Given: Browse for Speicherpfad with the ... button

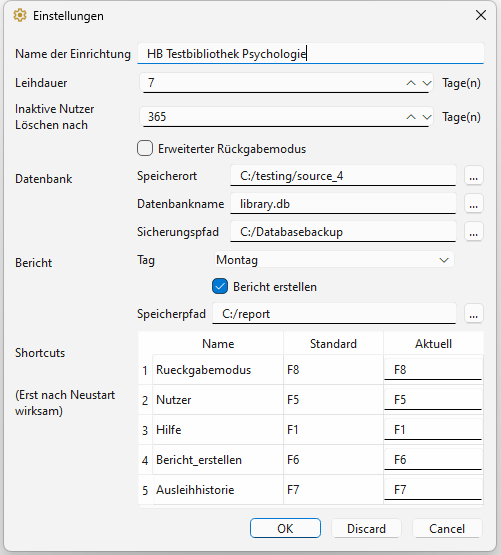Looking at the screenshot, I should [474, 314].
